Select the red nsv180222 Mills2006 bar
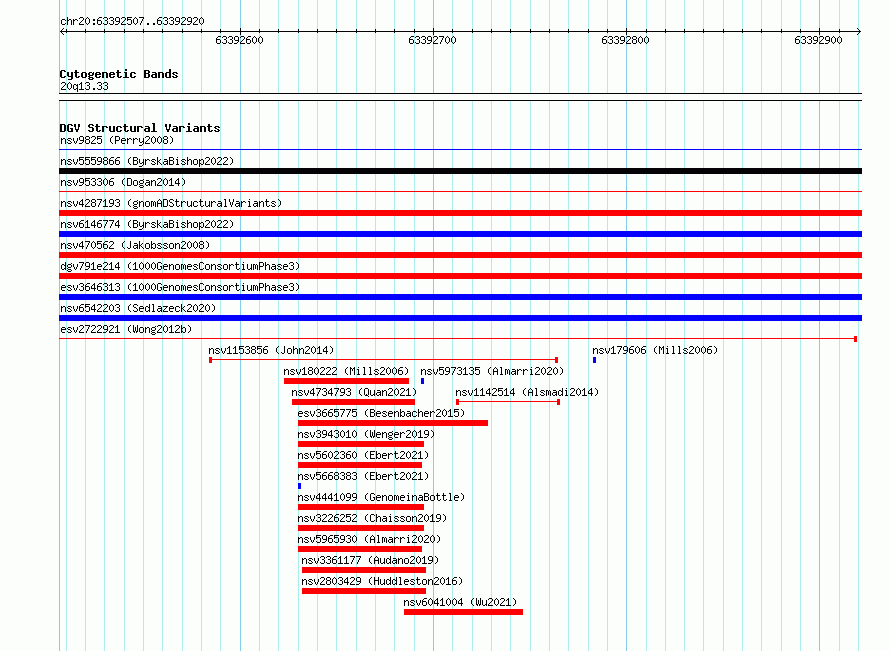The height and width of the screenshot is (651, 890). coord(346,381)
